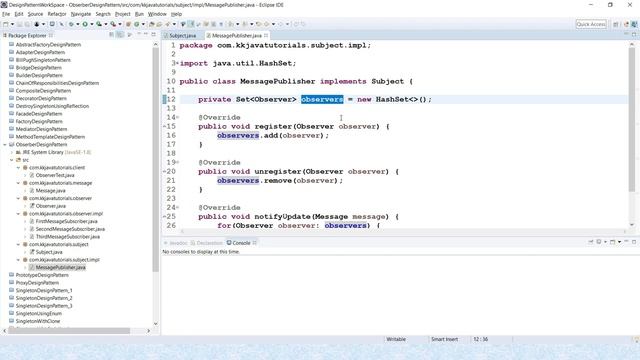Switch to Java perspective icon
This screenshot has height=360, width=640.
pos(634,24)
